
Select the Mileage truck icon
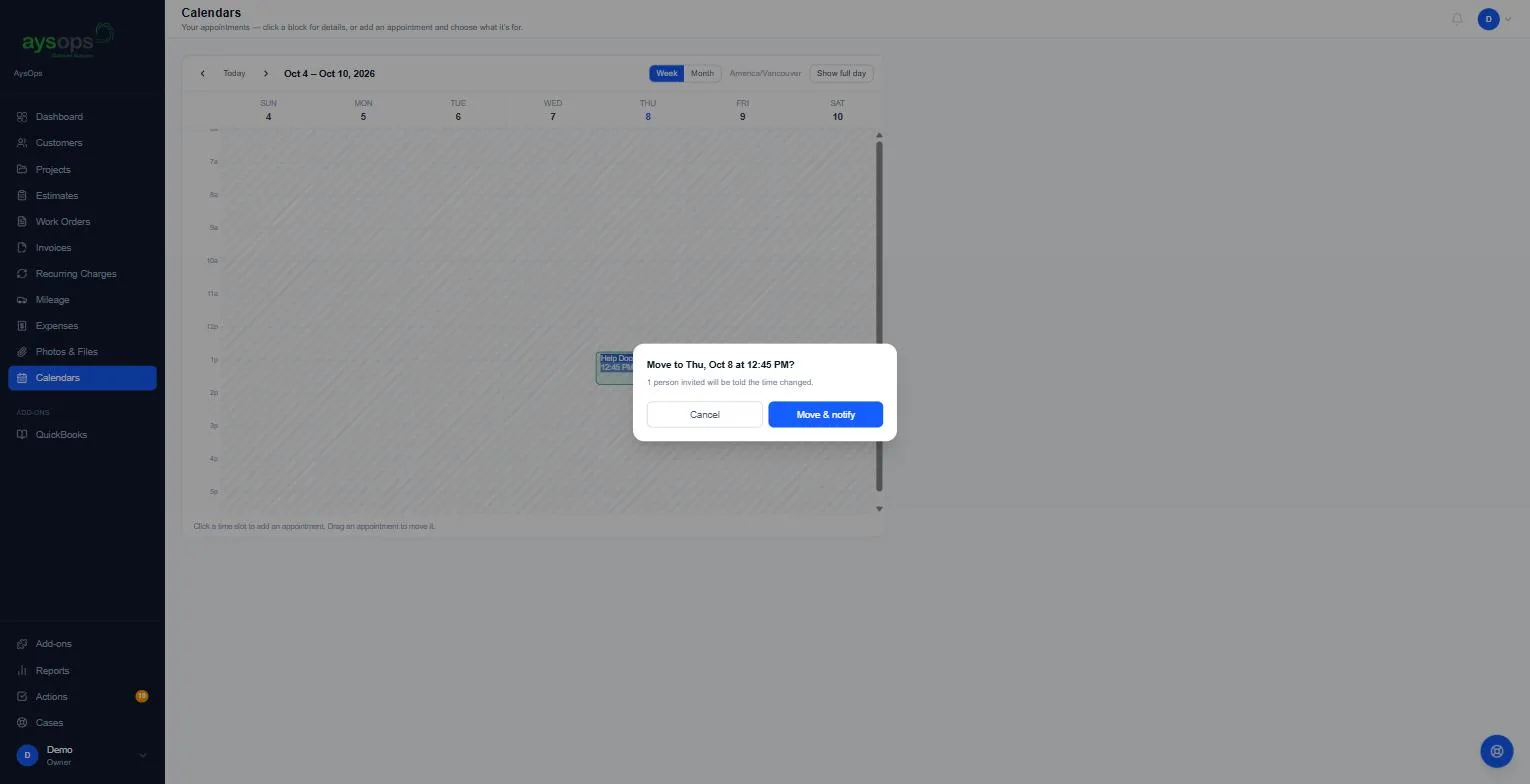[x=22, y=300]
